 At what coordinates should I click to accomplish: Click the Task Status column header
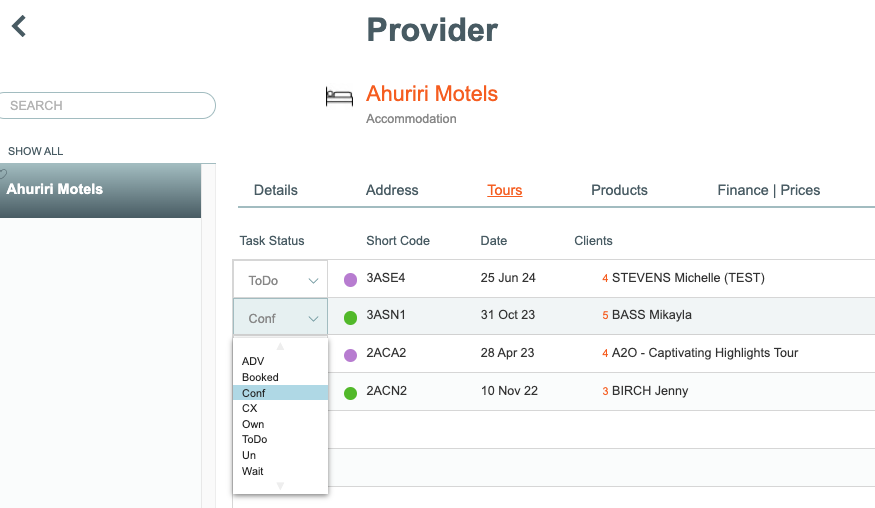tap(272, 241)
